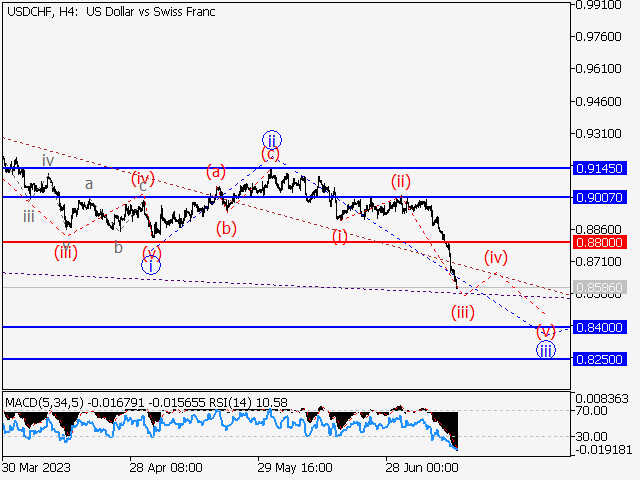Image resolution: width=640 pixels, height=480 pixels.
Task: Click the chart title 'USDCHF, H4: US Dollar vs Swiss Franc'
Action: 111,12
